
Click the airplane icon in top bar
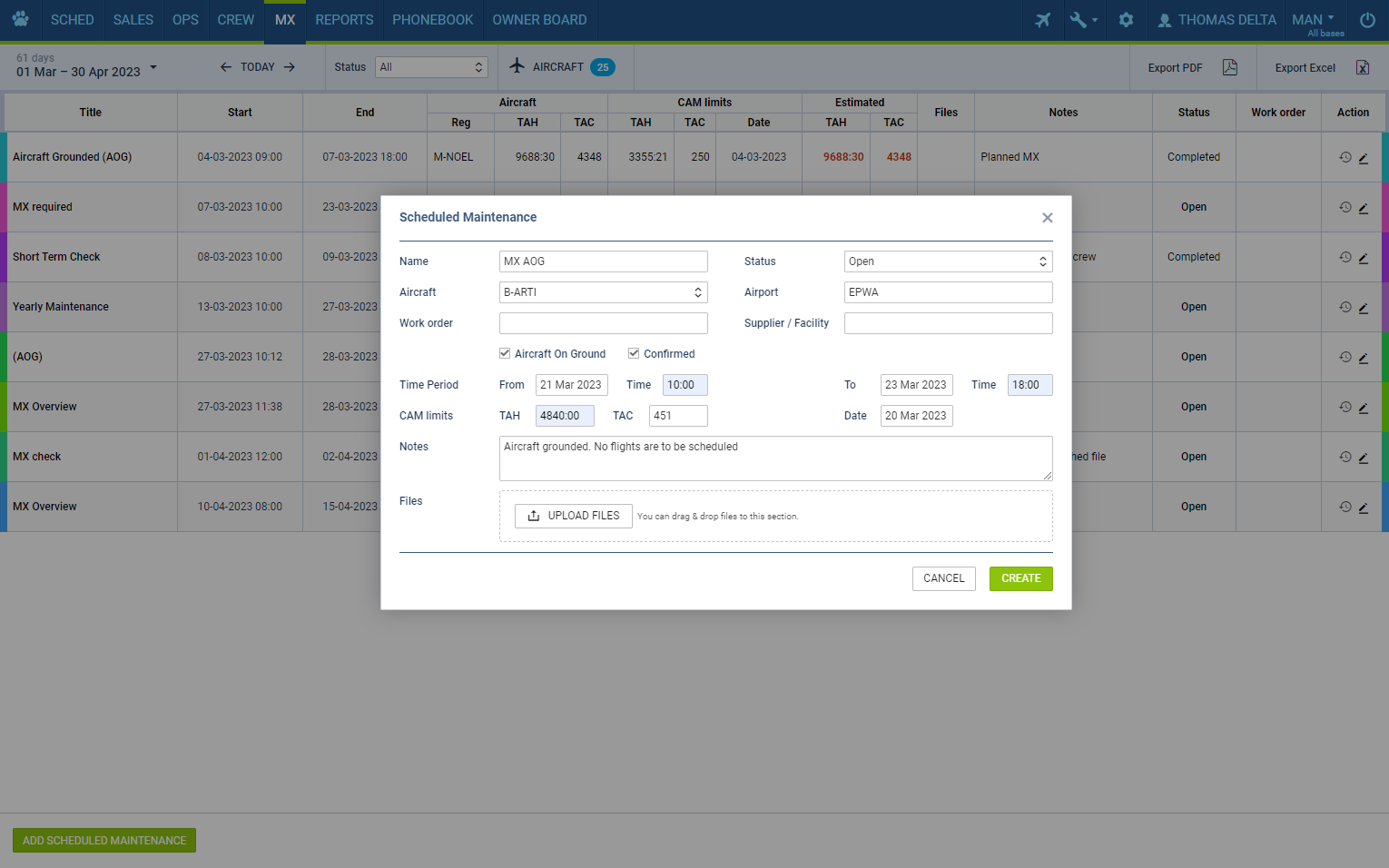click(1042, 20)
